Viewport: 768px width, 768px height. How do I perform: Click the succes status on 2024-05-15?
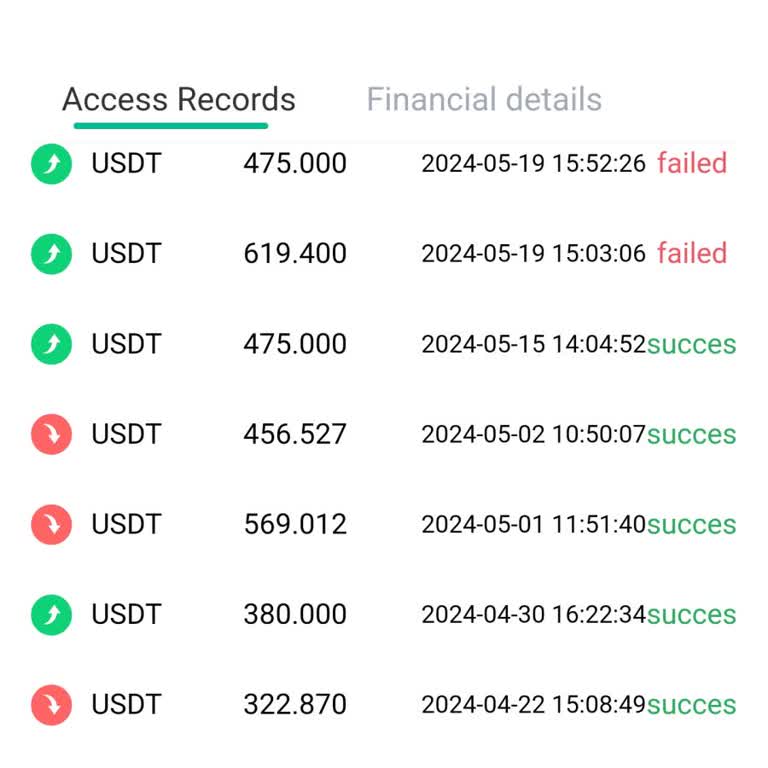[x=691, y=344]
